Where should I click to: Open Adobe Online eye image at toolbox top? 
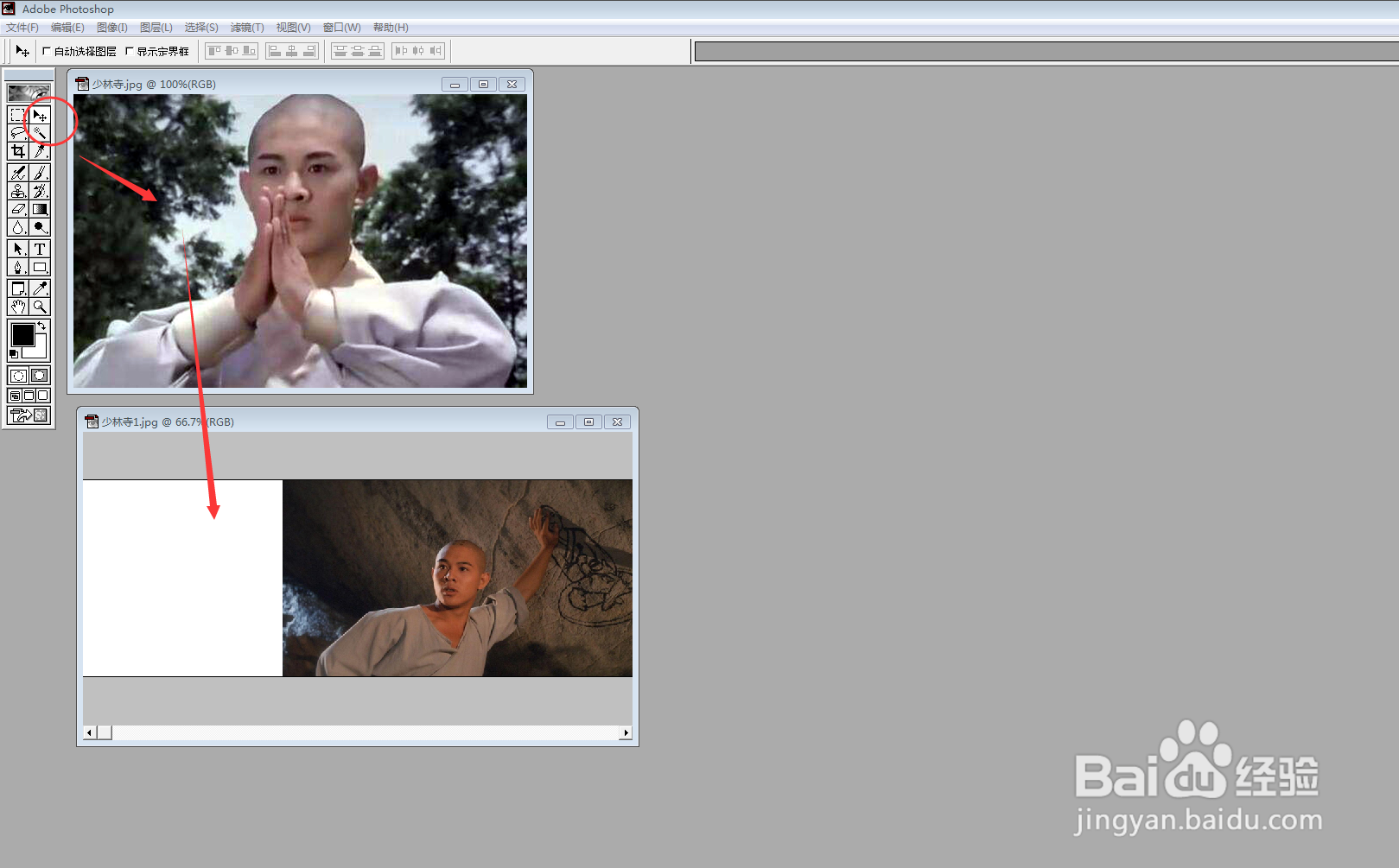click(x=29, y=92)
